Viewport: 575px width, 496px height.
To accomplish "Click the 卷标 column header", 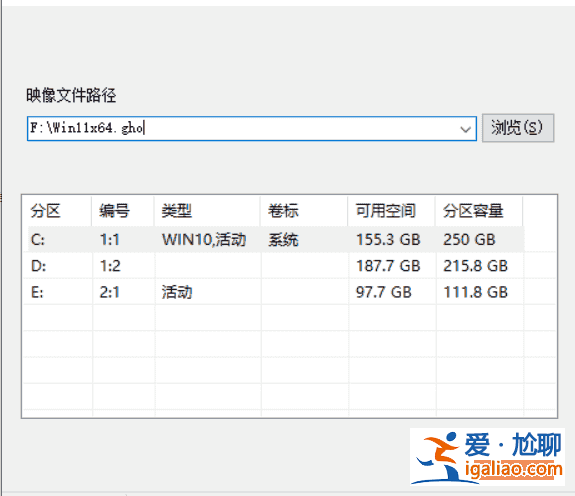I will tap(304, 211).
